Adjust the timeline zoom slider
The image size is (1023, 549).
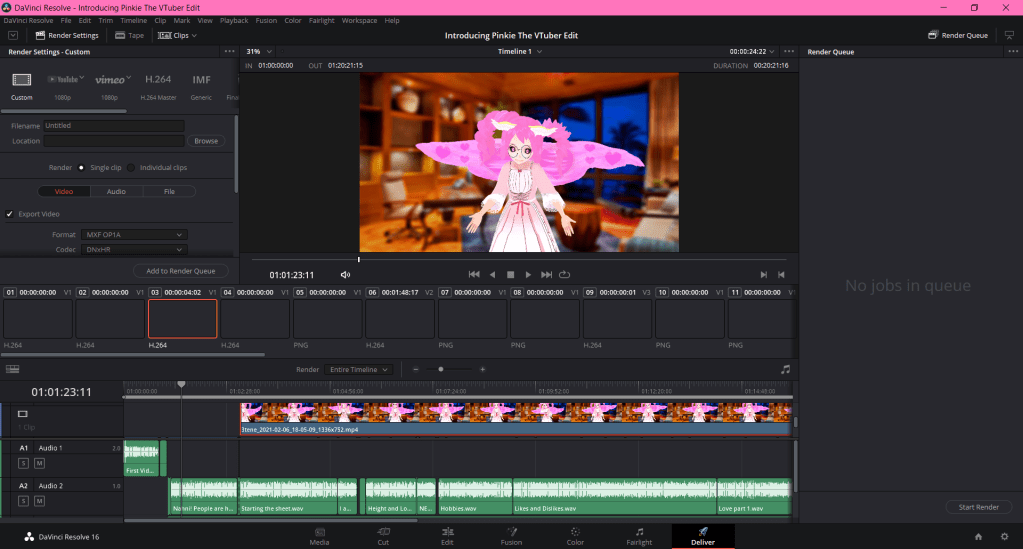click(x=441, y=369)
